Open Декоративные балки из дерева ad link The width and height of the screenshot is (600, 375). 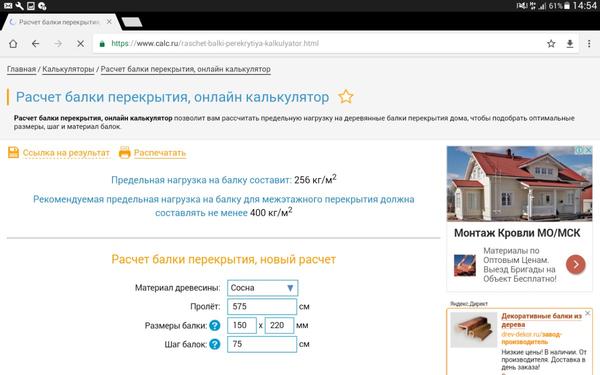(541, 320)
